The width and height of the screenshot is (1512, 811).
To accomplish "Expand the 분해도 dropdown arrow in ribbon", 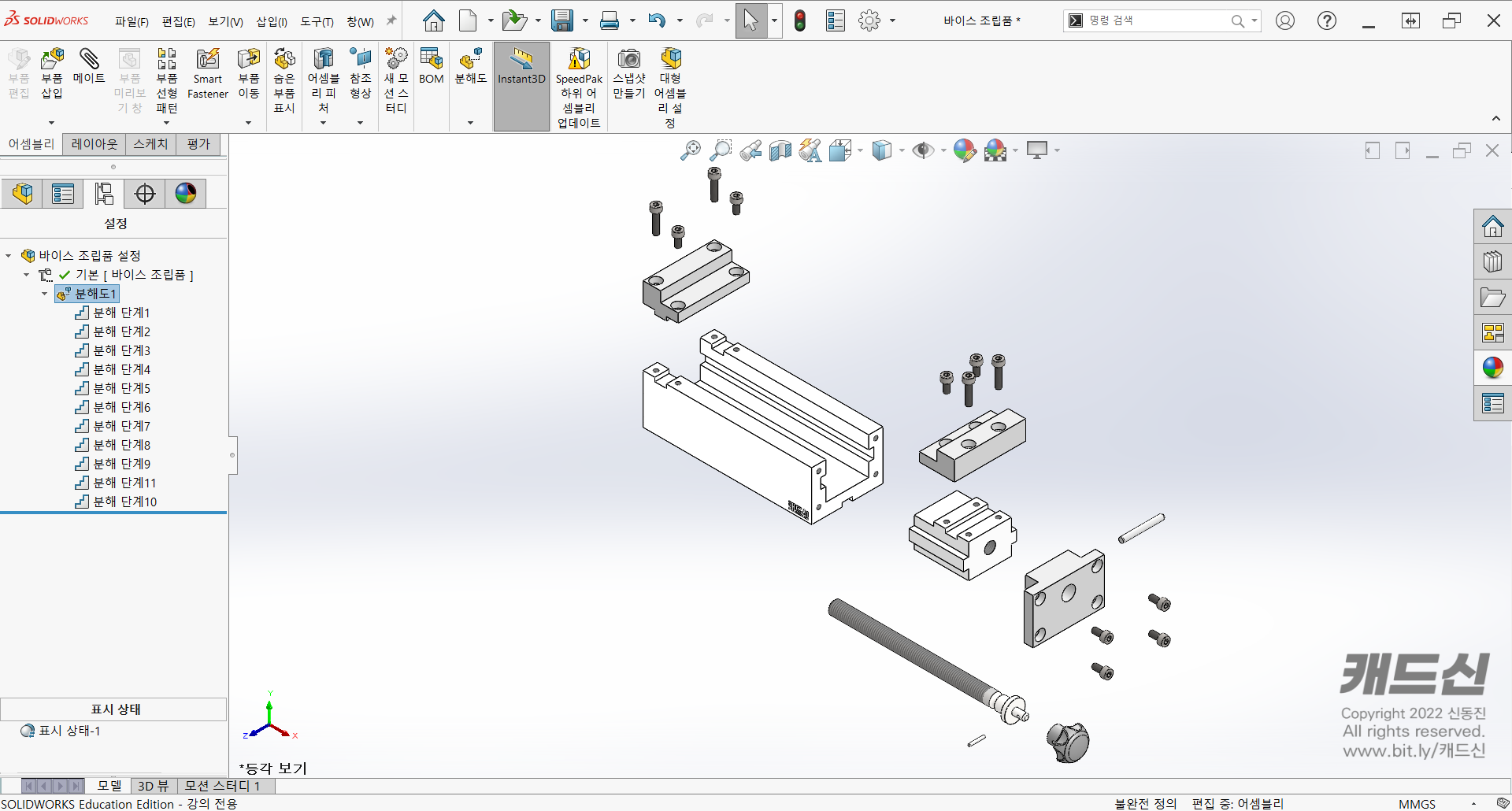I will click(471, 123).
